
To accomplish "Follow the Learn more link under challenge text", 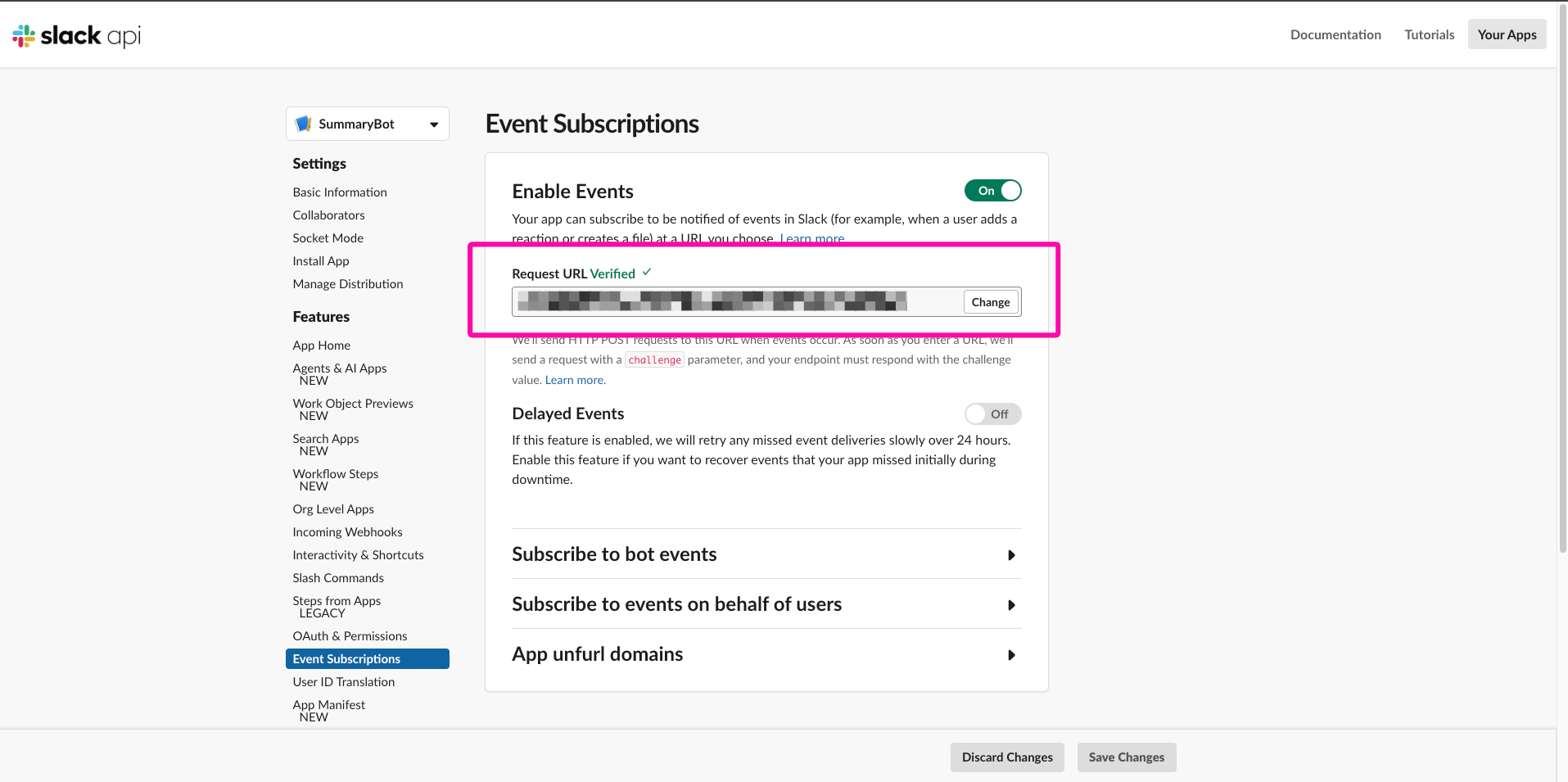I will (575, 380).
